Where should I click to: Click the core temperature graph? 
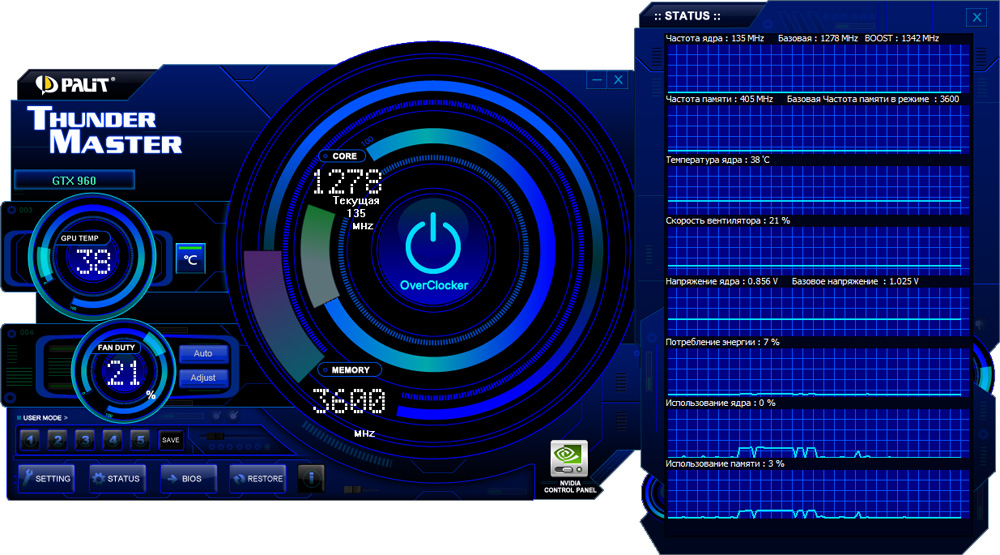pyautogui.click(x=818, y=191)
